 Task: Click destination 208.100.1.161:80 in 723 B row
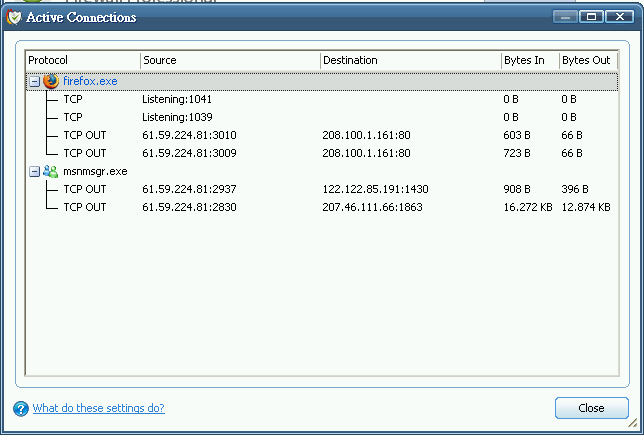tap(366, 154)
